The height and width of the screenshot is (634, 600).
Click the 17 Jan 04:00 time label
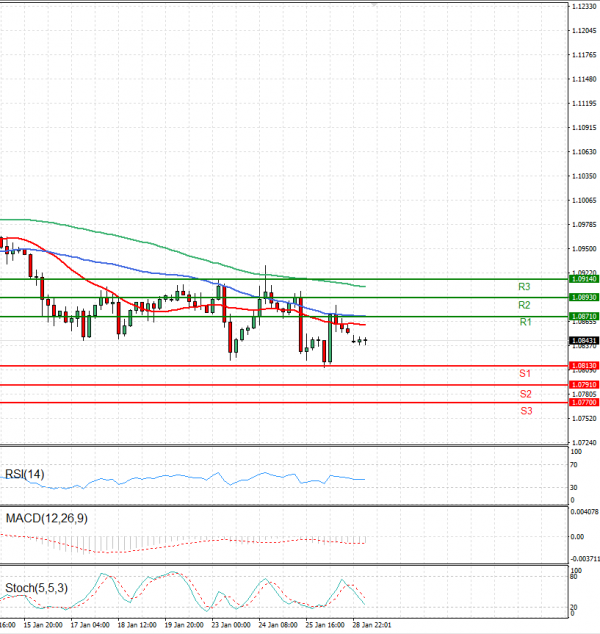click(90, 625)
